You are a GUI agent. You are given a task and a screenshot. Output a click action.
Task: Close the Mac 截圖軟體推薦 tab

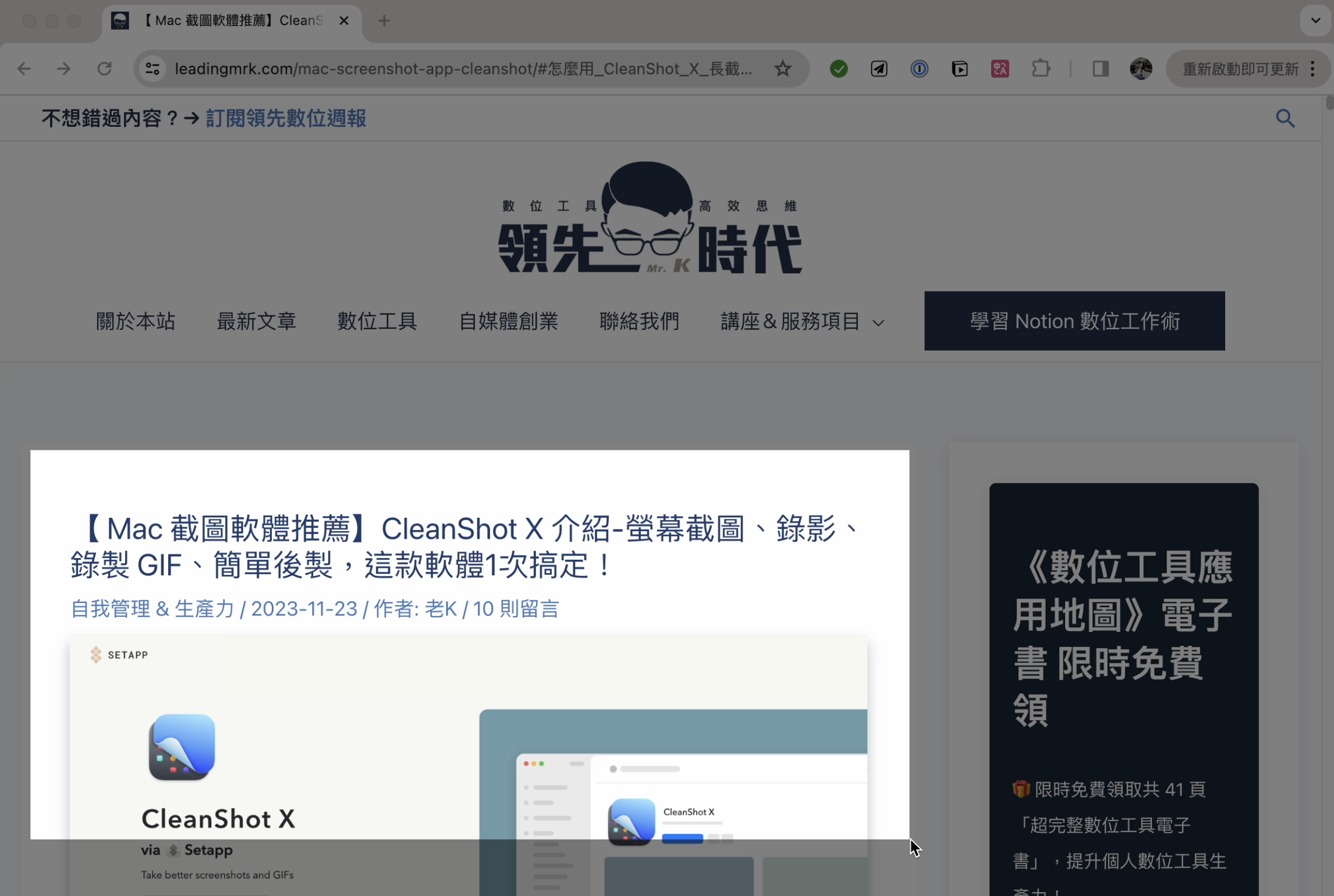pyautogui.click(x=344, y=21)
